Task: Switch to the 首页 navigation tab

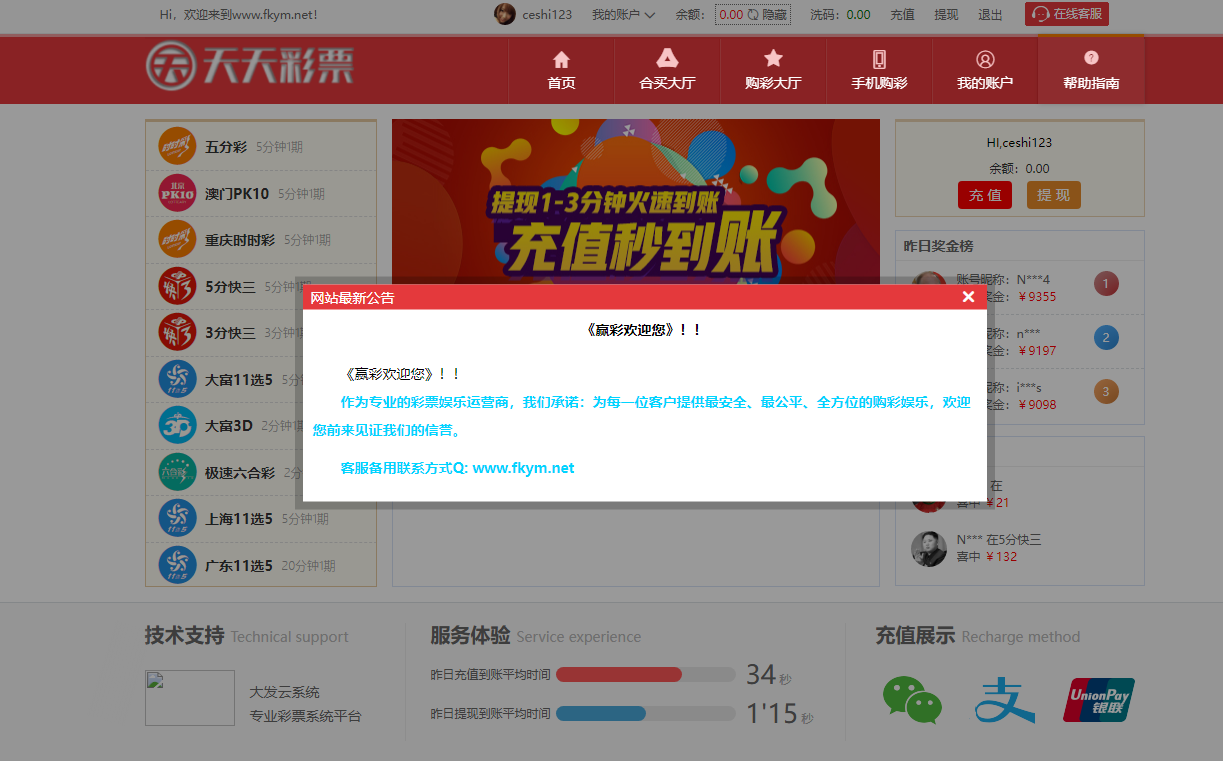Action: tap(561, 69)
